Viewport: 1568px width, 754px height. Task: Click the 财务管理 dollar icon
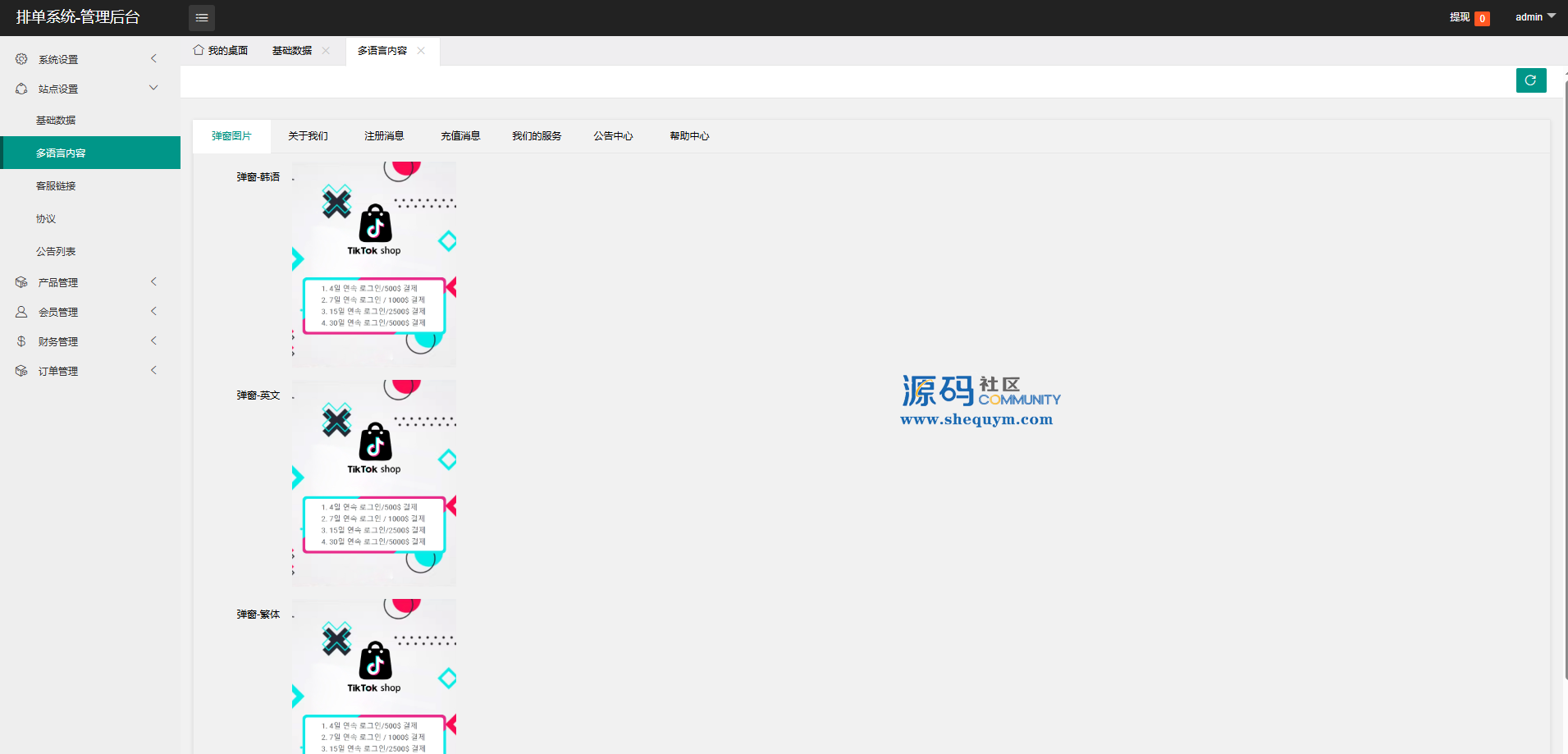(x=21, y=341)
